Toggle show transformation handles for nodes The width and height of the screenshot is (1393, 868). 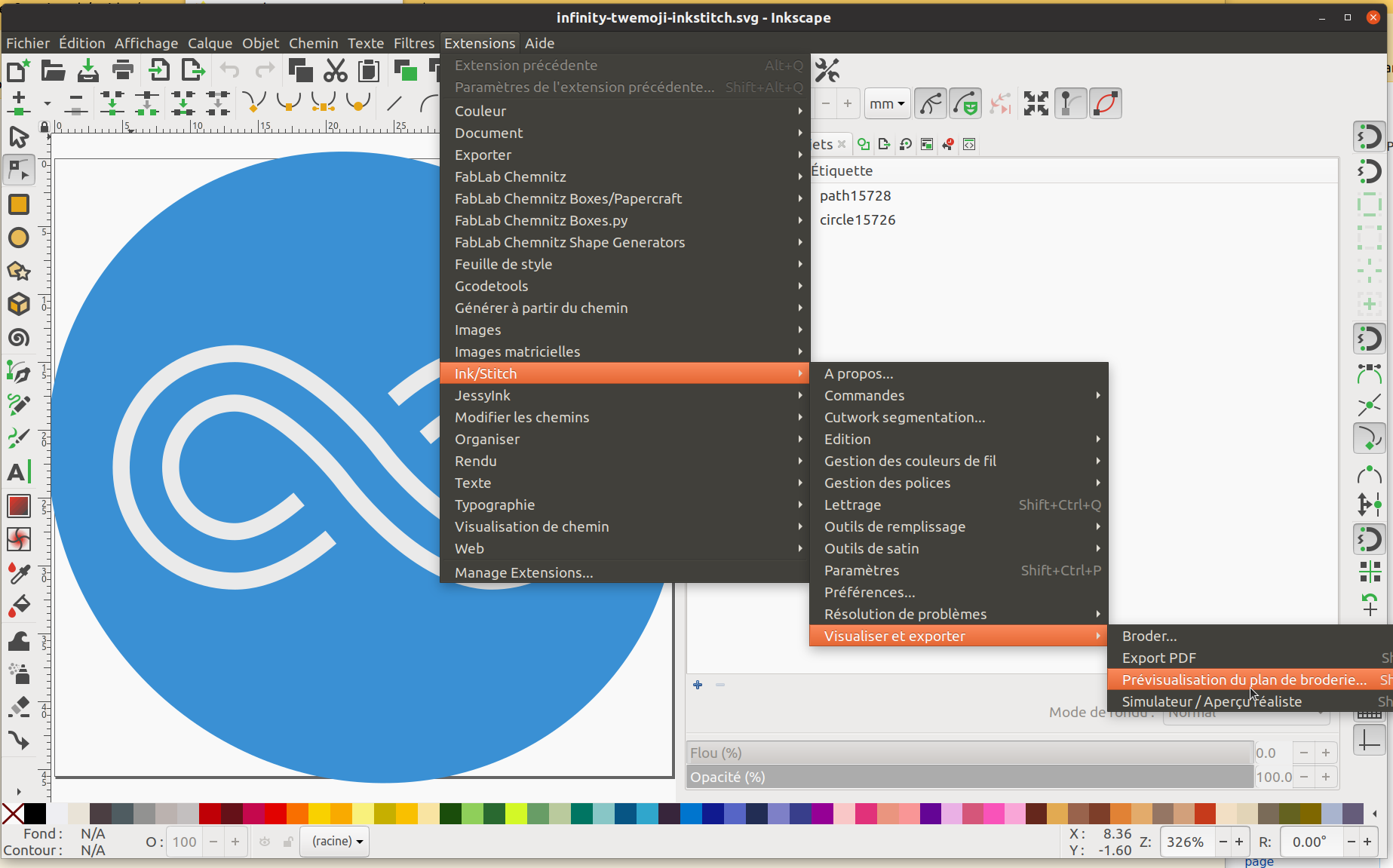point(1036,103)
